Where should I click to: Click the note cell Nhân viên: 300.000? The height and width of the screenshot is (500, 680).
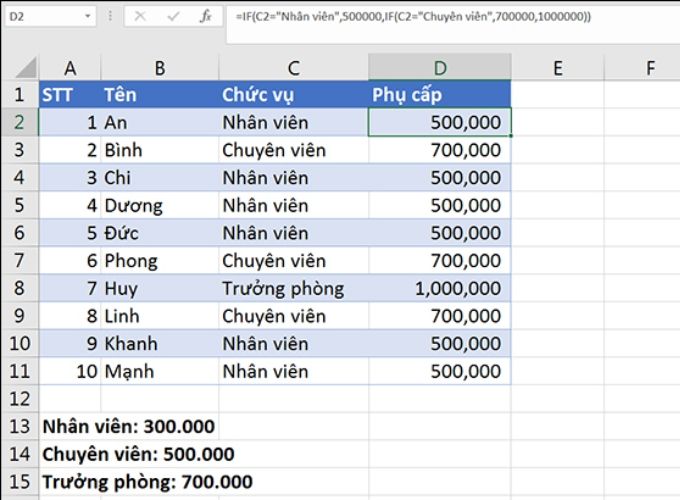click(128, 427)
